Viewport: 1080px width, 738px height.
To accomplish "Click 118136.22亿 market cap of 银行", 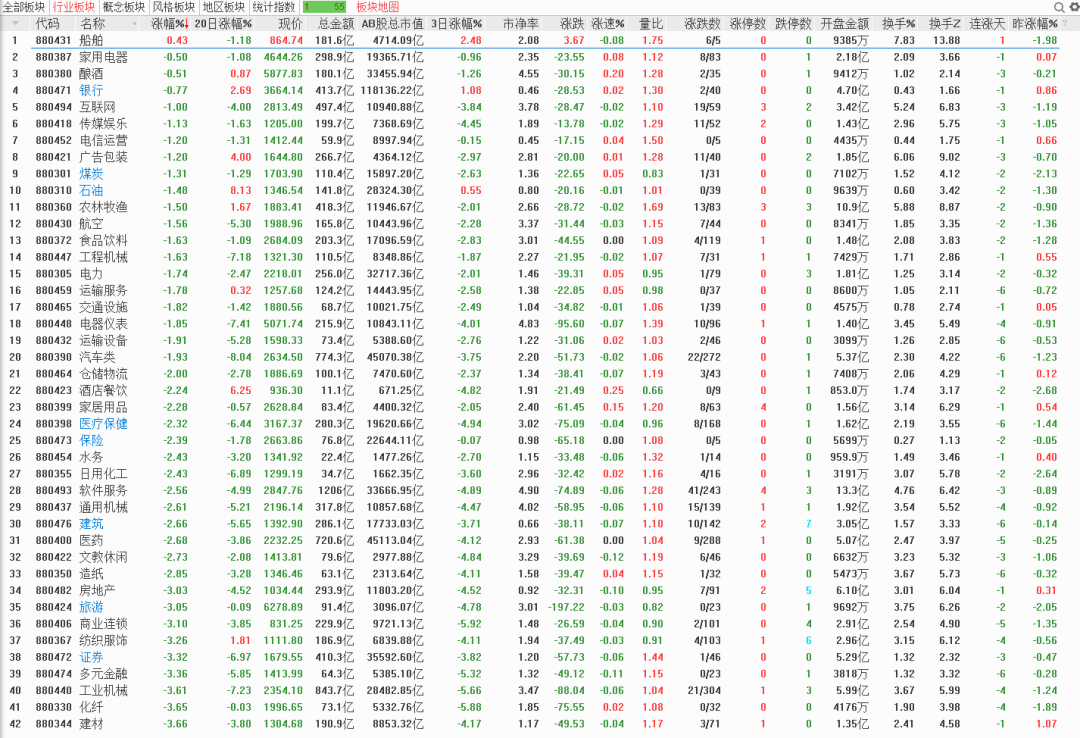I will click(x=392, y=90).
